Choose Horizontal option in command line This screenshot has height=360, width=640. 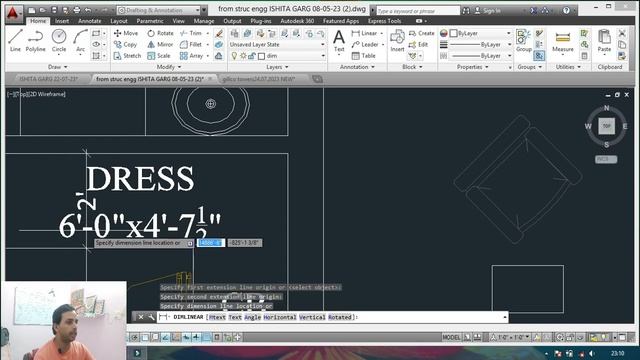pos(280,317)
